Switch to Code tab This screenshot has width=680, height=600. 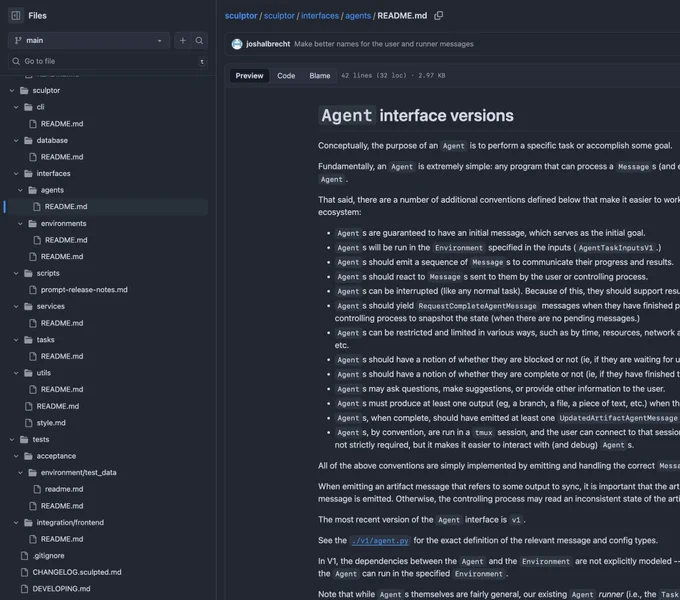286,75
